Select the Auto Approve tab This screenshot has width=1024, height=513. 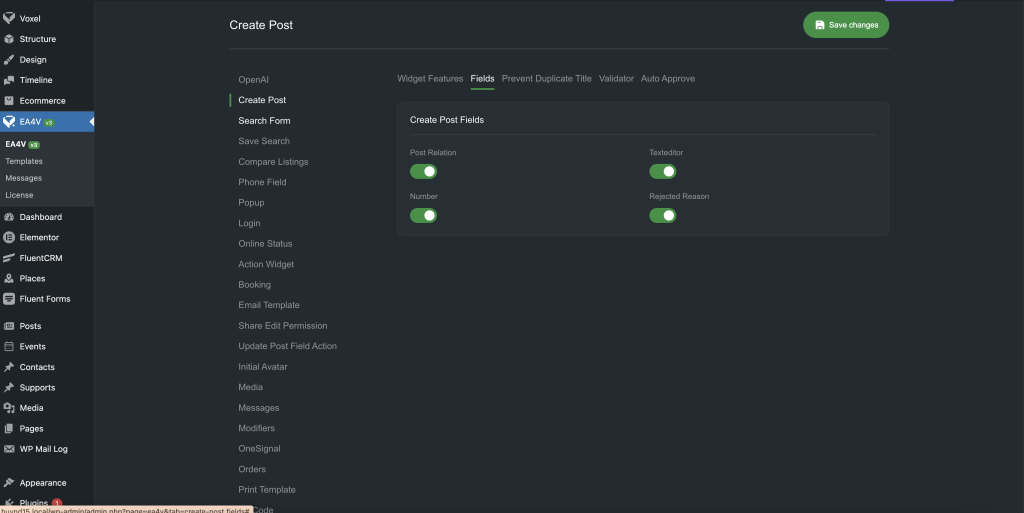coord(667,79)
